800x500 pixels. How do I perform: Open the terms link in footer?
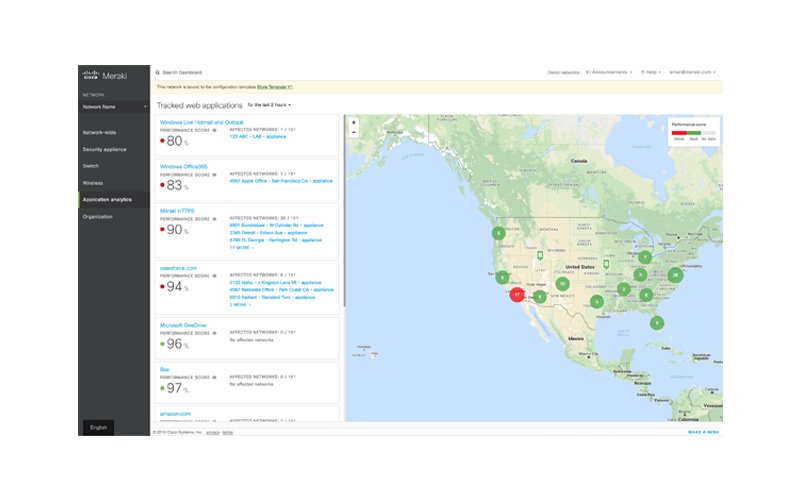228,433
